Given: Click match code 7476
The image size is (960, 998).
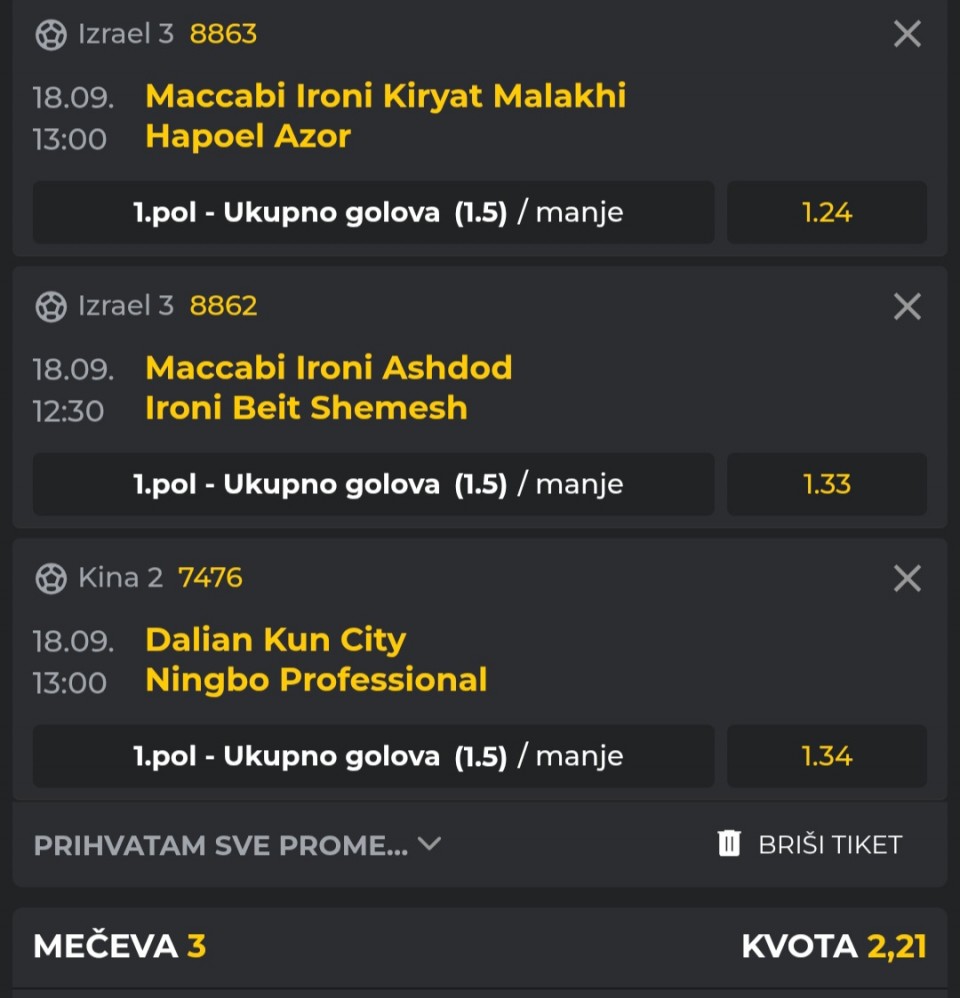Looking at the screenshot, I should tap(210, 578).
